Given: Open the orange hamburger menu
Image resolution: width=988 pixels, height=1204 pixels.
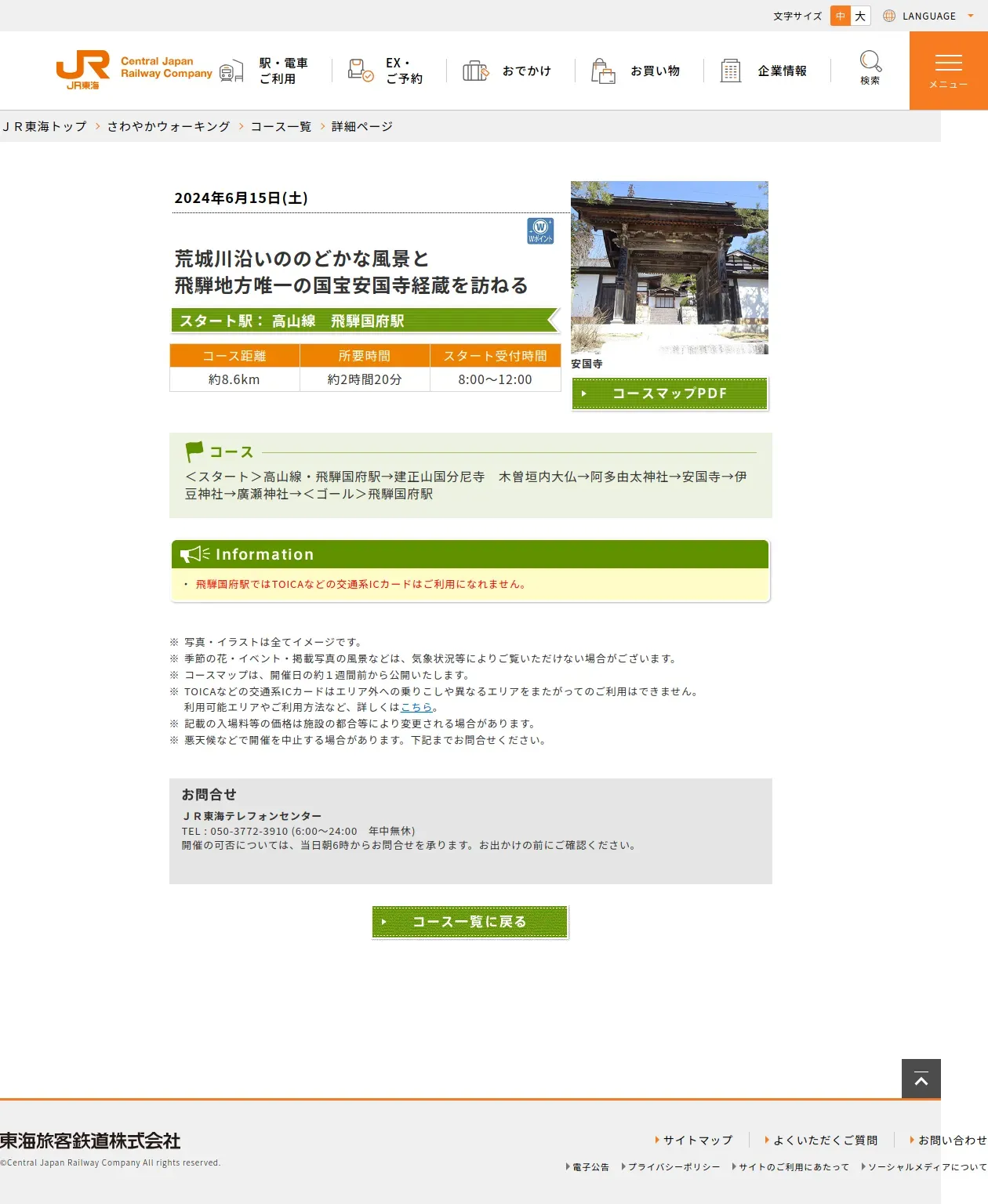Looking at the screenshot, I should 949,71.
